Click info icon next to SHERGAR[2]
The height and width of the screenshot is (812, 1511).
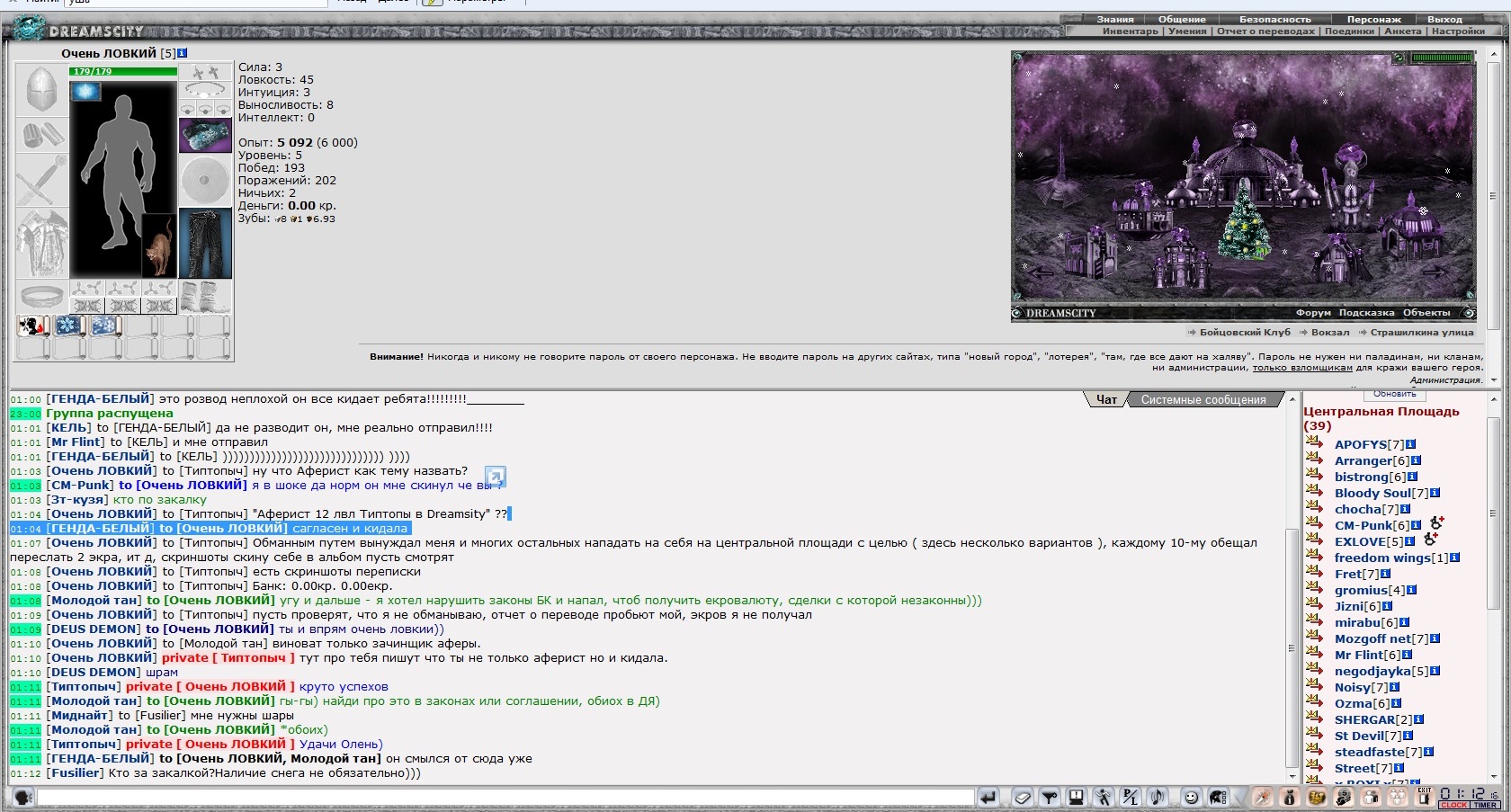point(1418,719)
